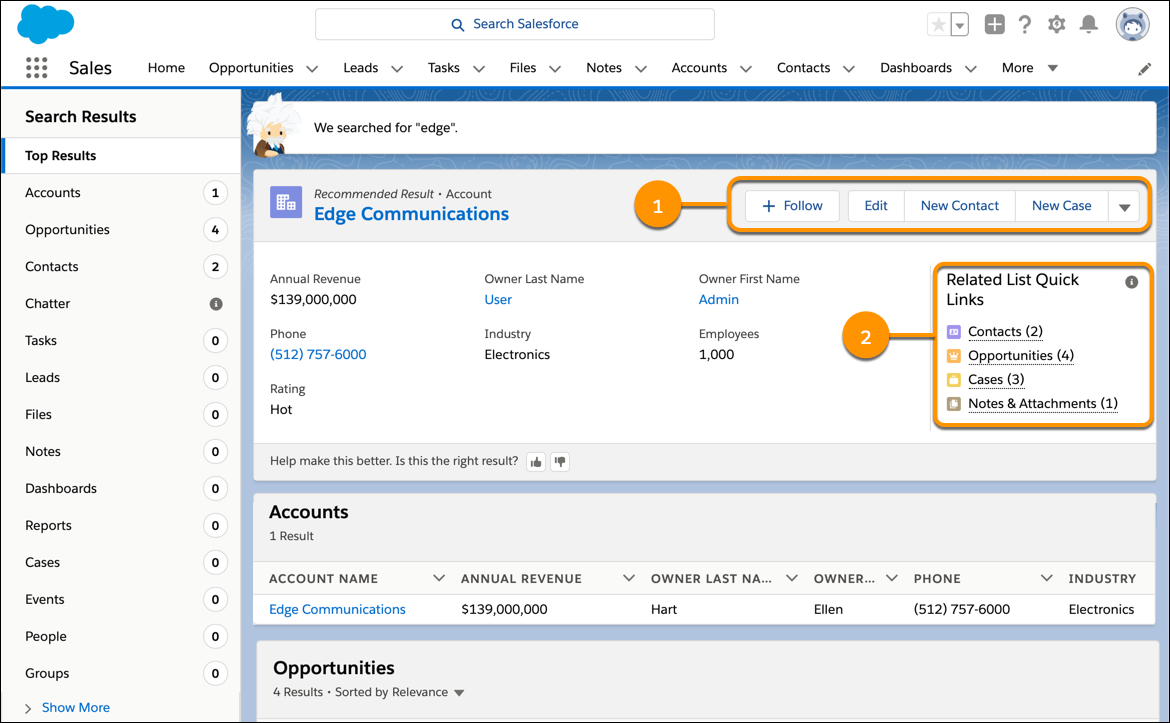Open the notifications bell icon
Screen dimensions: 1170x723
point(1089,25)
